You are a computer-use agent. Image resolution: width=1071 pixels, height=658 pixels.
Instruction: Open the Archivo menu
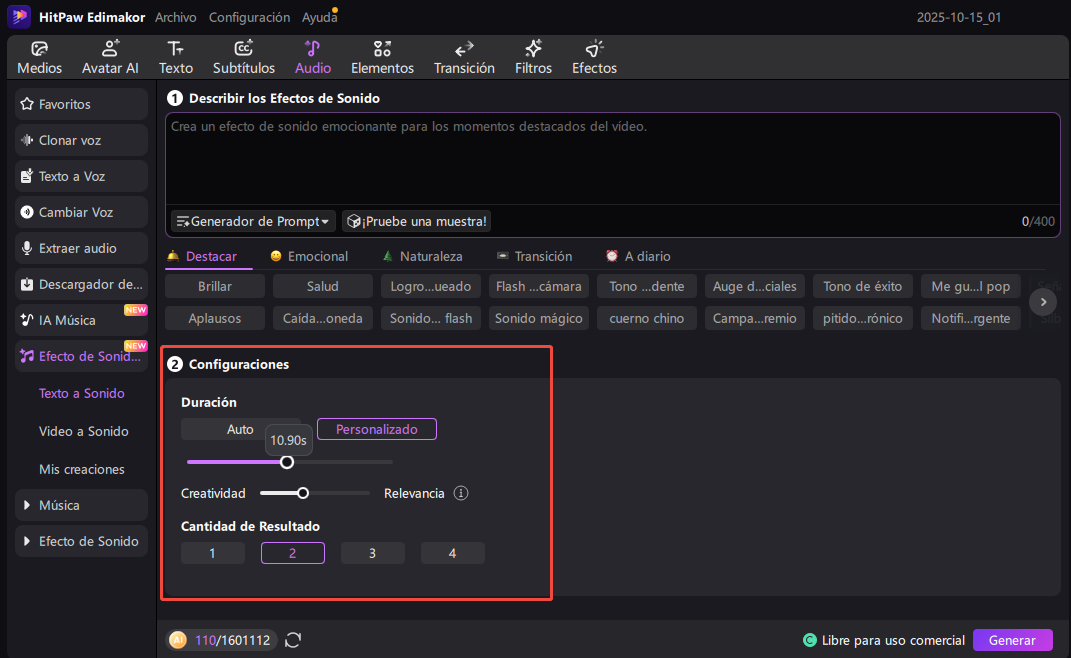pyautogui.click(x=175, y=17)
